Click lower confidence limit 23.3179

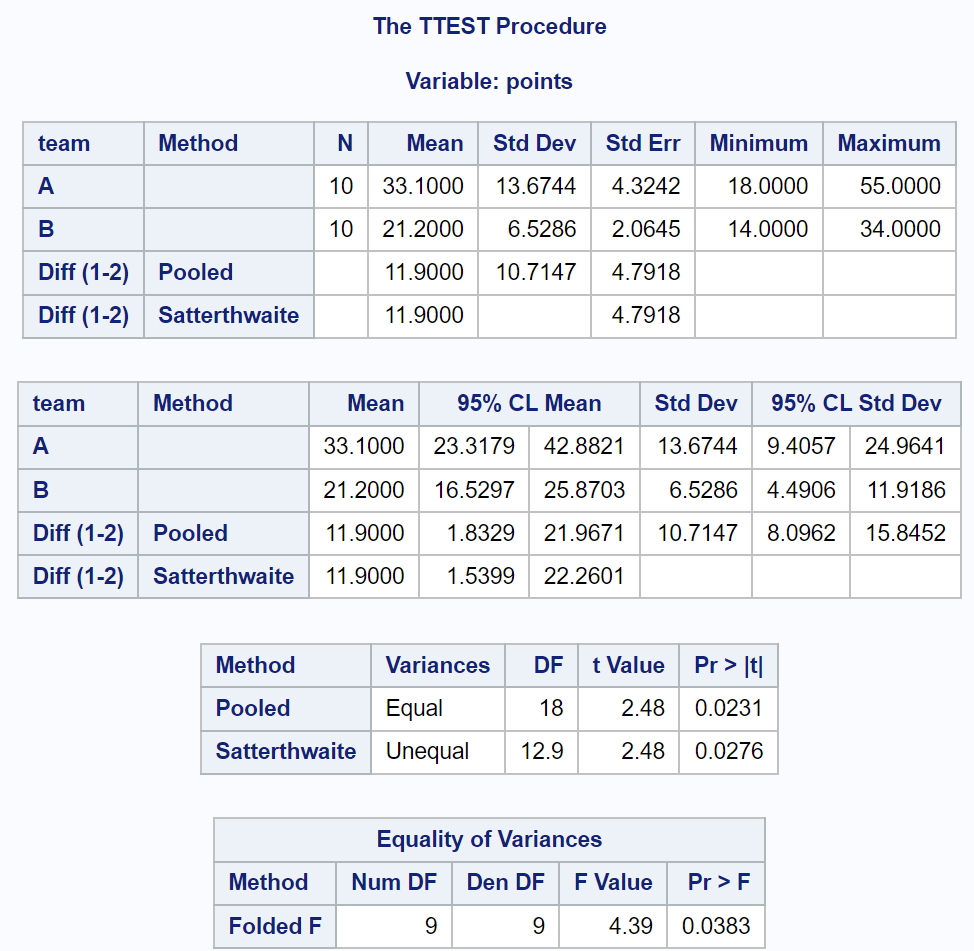474,446
